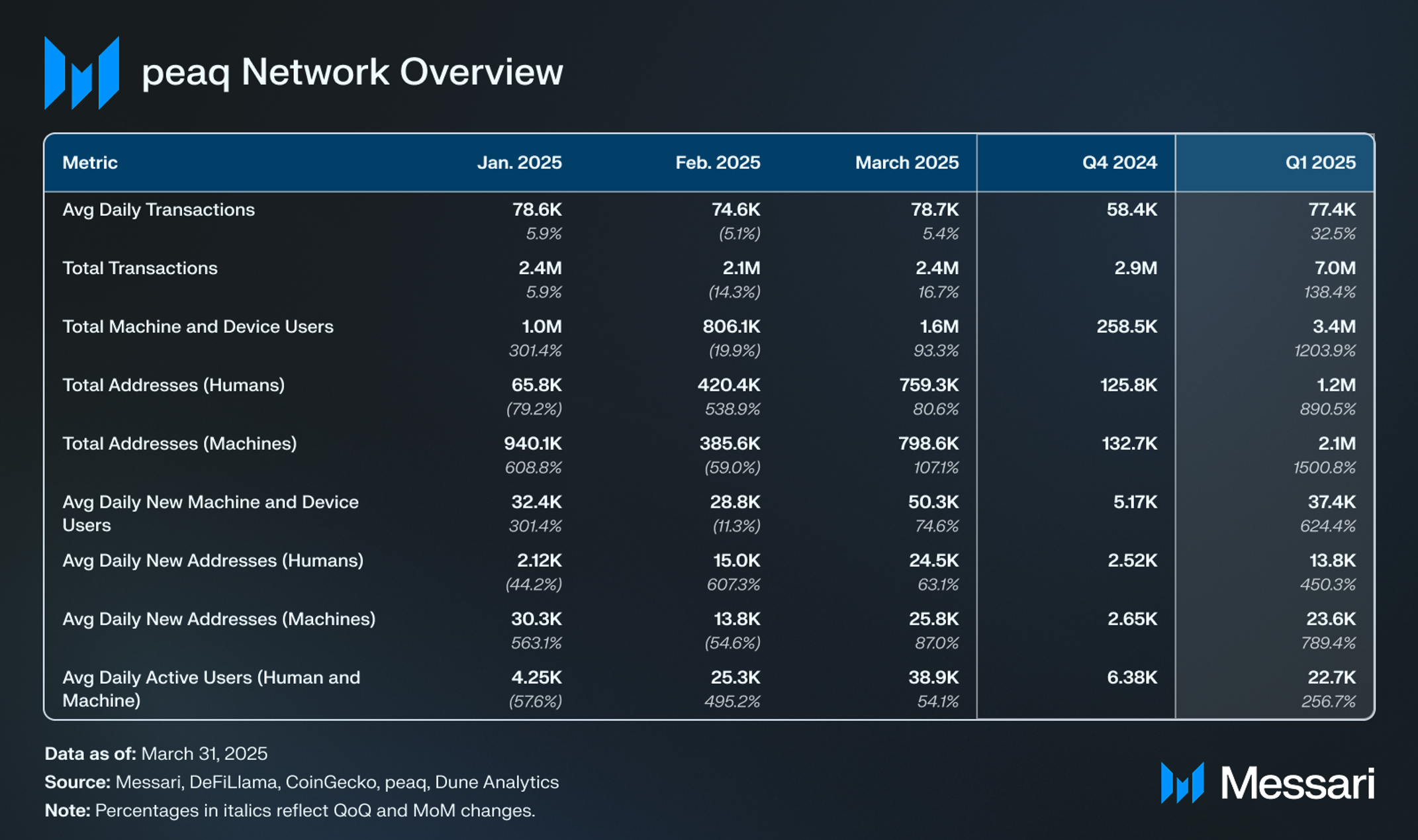Select the Metric column header
The width and height of the screenshot is (1418, 840).
[90, 163]
